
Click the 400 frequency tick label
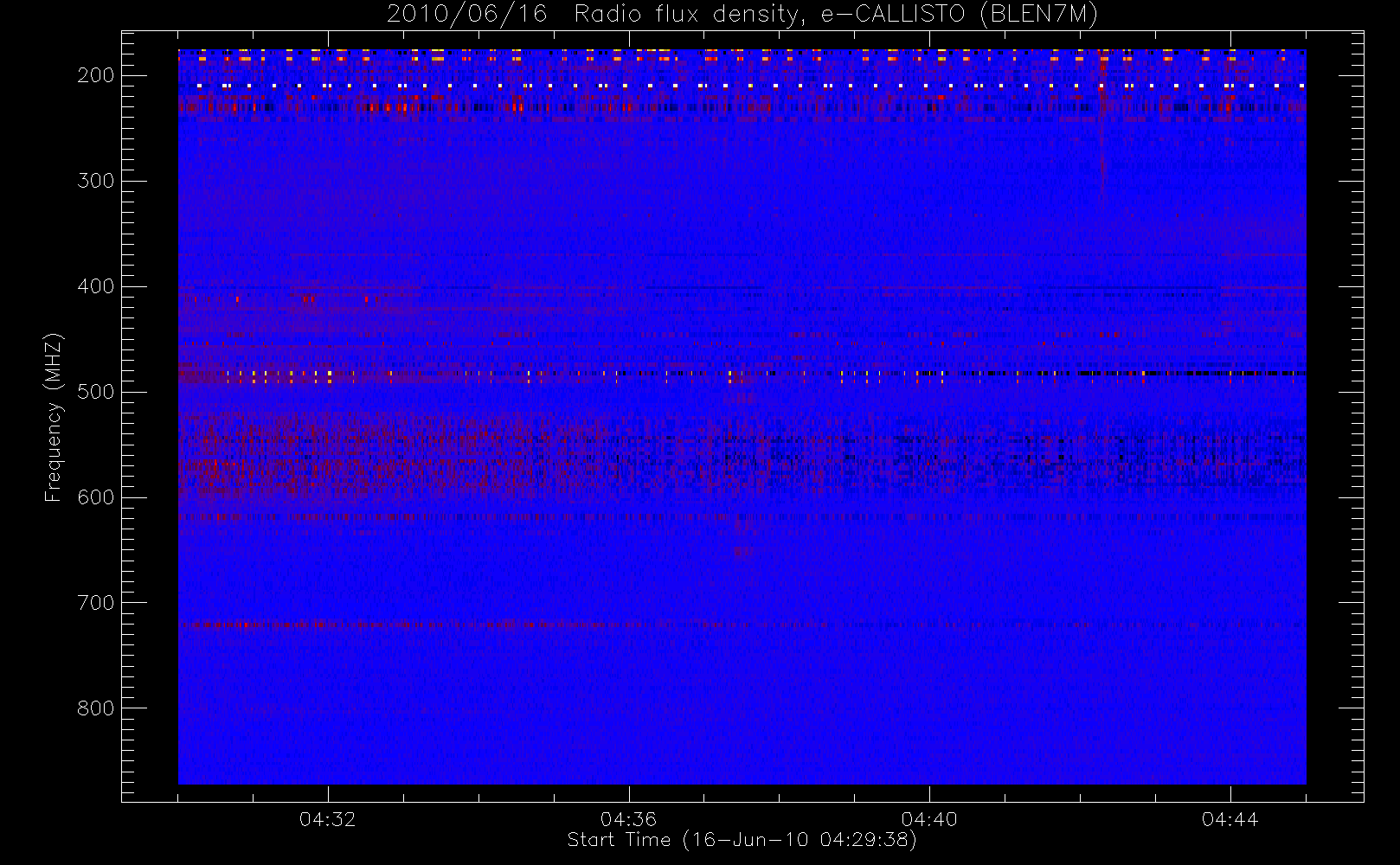(x=96, y=286)
